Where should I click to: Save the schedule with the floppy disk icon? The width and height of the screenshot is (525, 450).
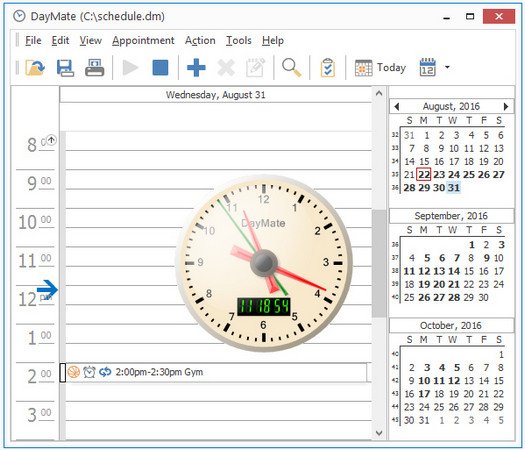tap(65, 68)
